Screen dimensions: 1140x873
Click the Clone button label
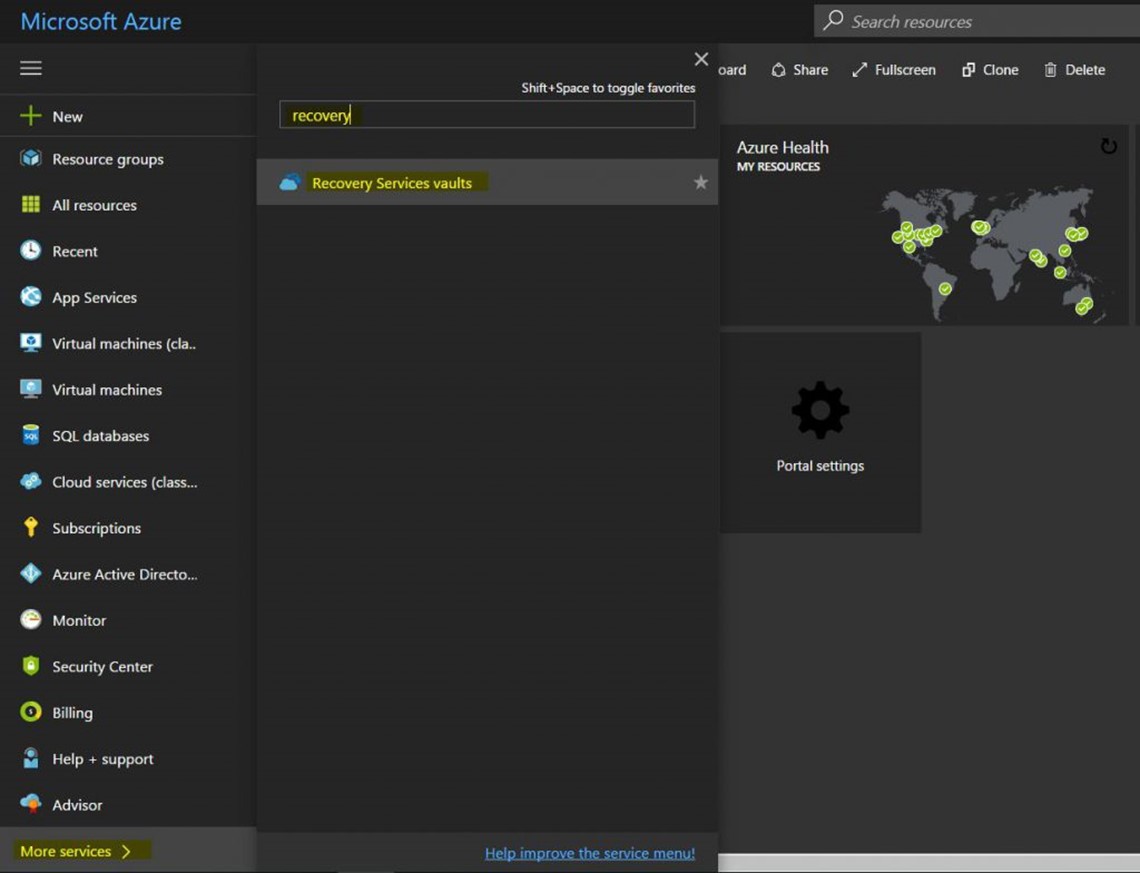[x=1000, y=70]
